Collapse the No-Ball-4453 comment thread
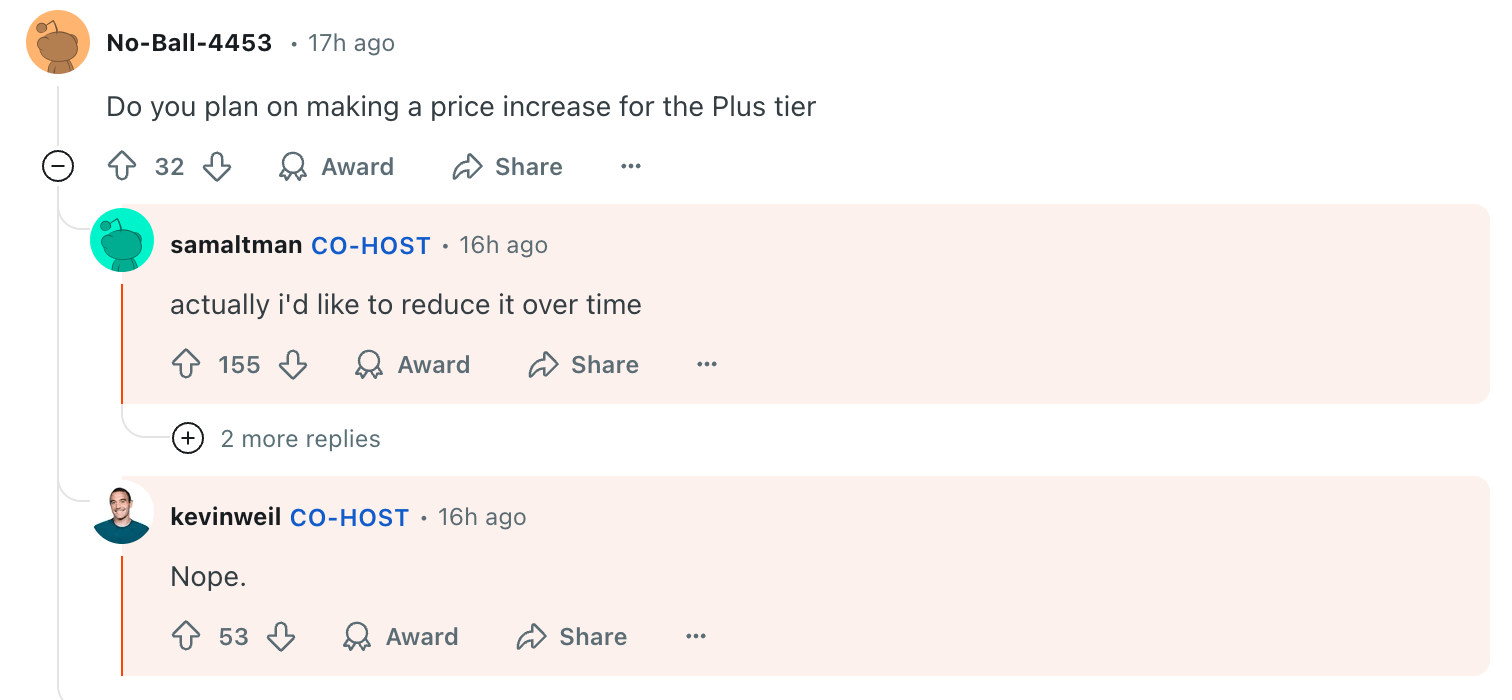 click(58, 167)
